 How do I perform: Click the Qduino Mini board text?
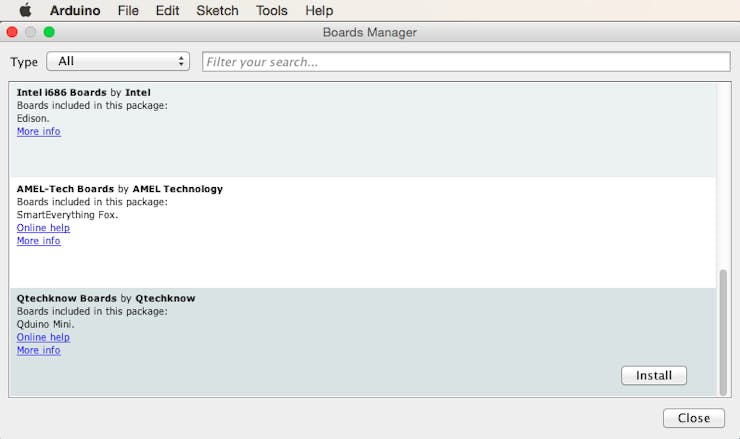[x=45, y=324]
